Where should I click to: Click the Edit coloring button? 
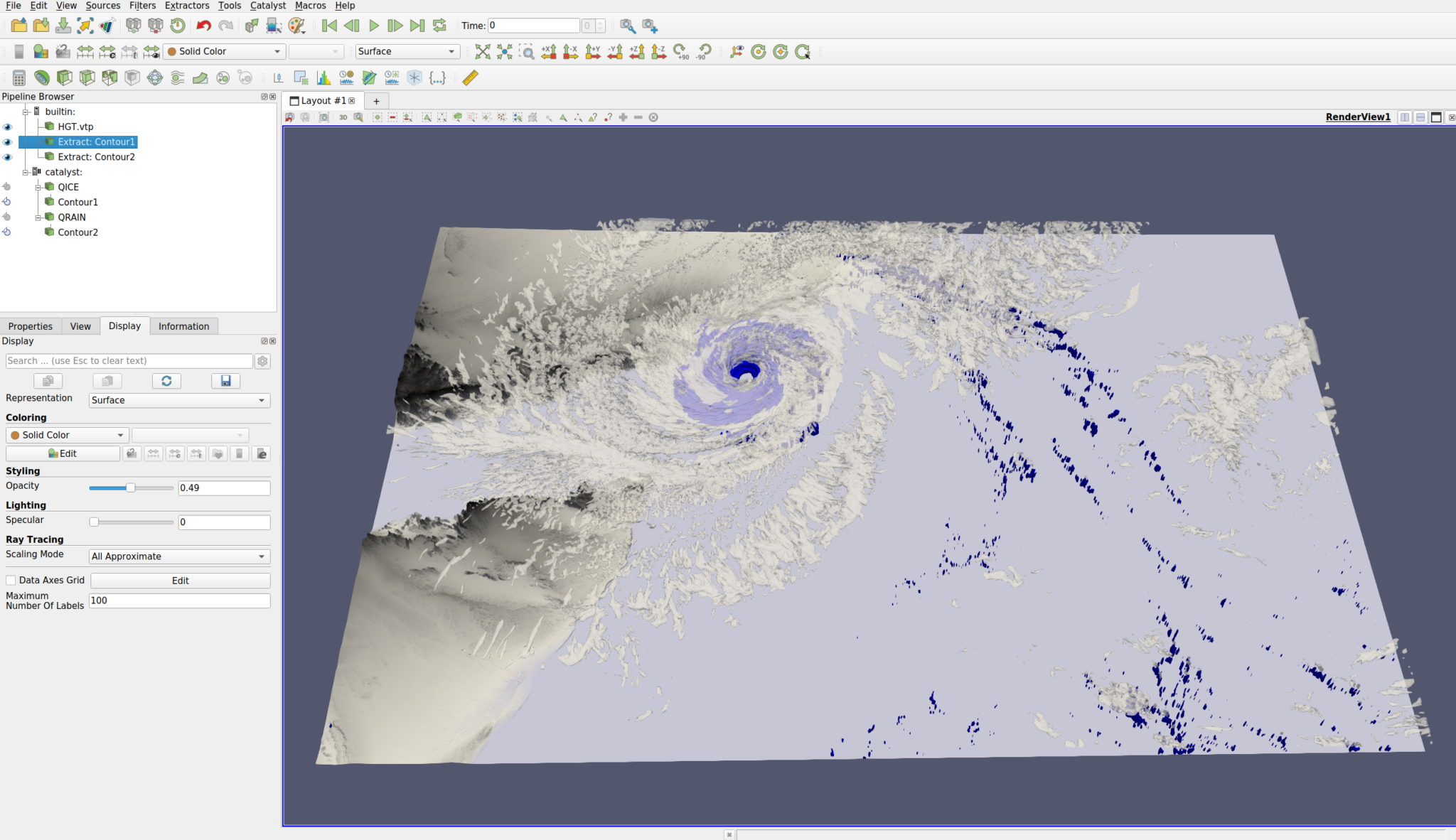coord(63,453)
